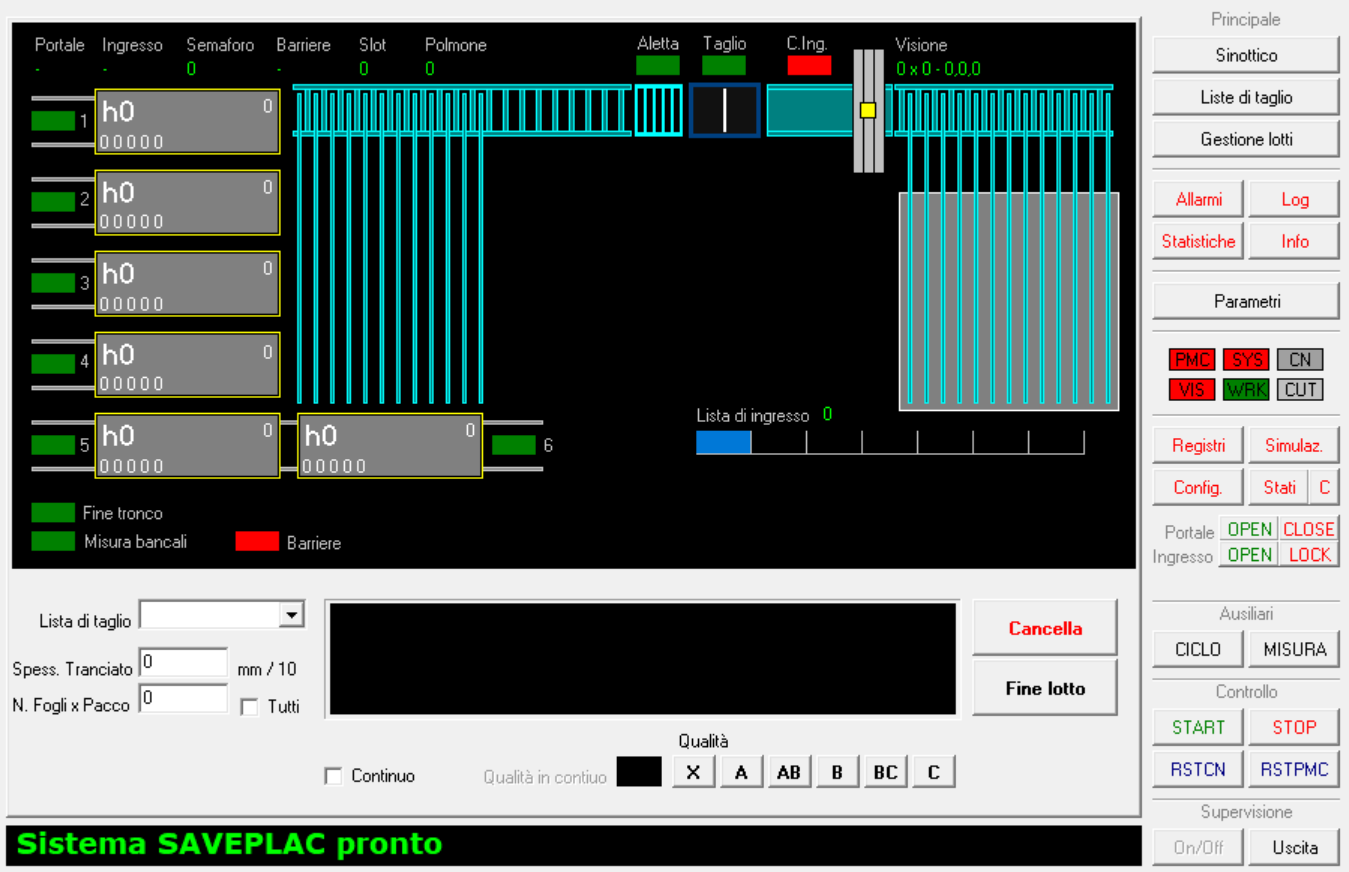Viewport: 1349px width, 872px height.
Task: Open the Parametri page
Action: pos(1246,301)
